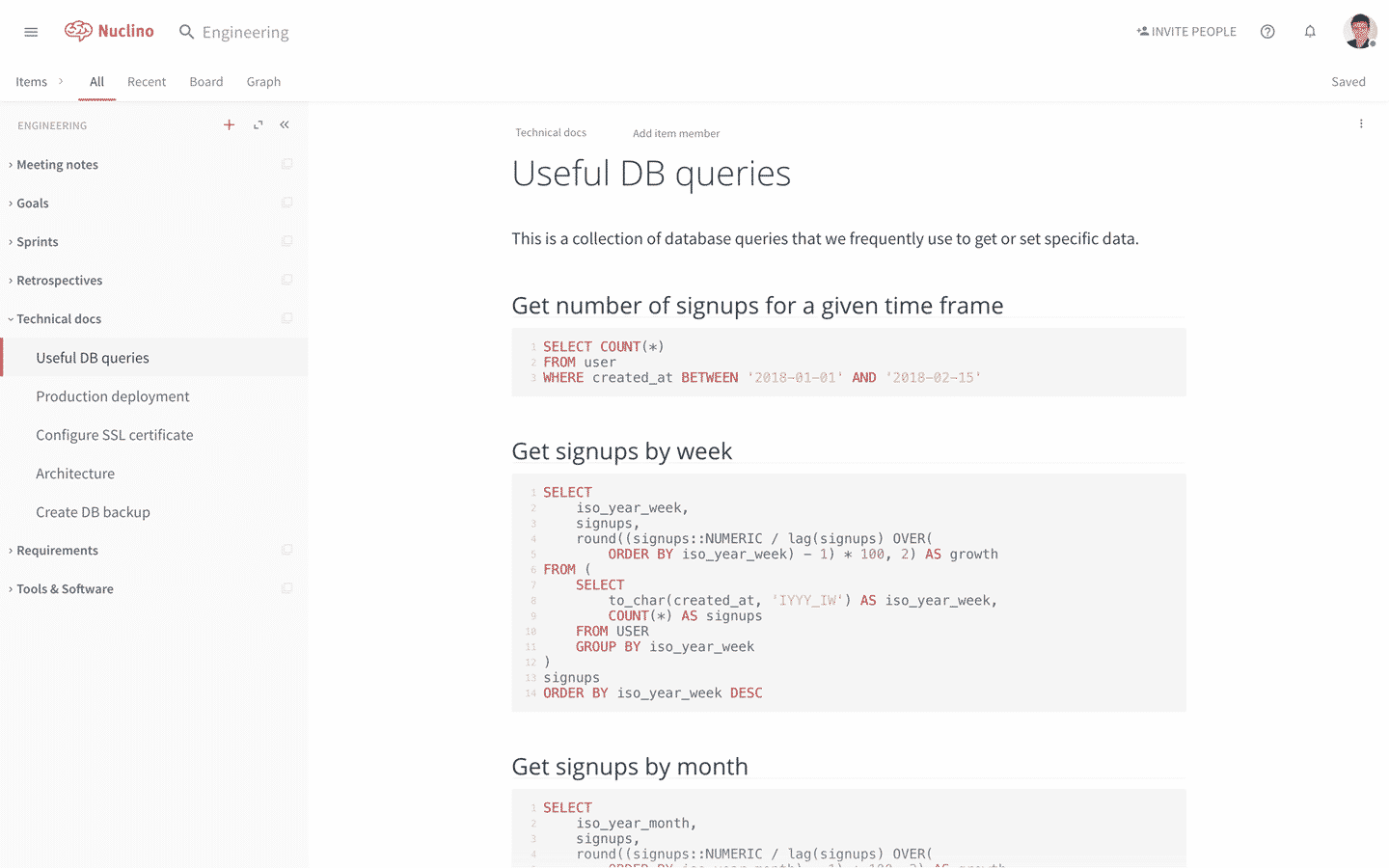The width and height of the screenshot is (1389, 868).
Task: Click Add item member link
Action: tap(675, 133)
